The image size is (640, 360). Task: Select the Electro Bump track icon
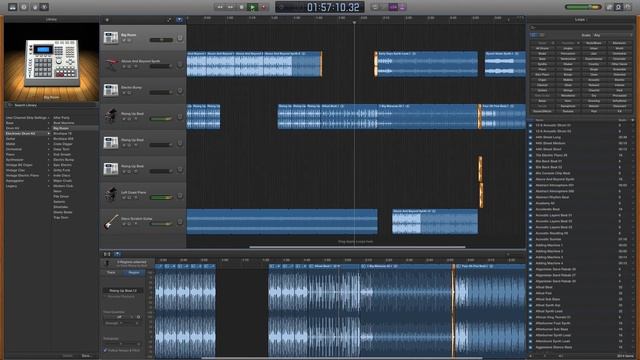pos(111,90)
